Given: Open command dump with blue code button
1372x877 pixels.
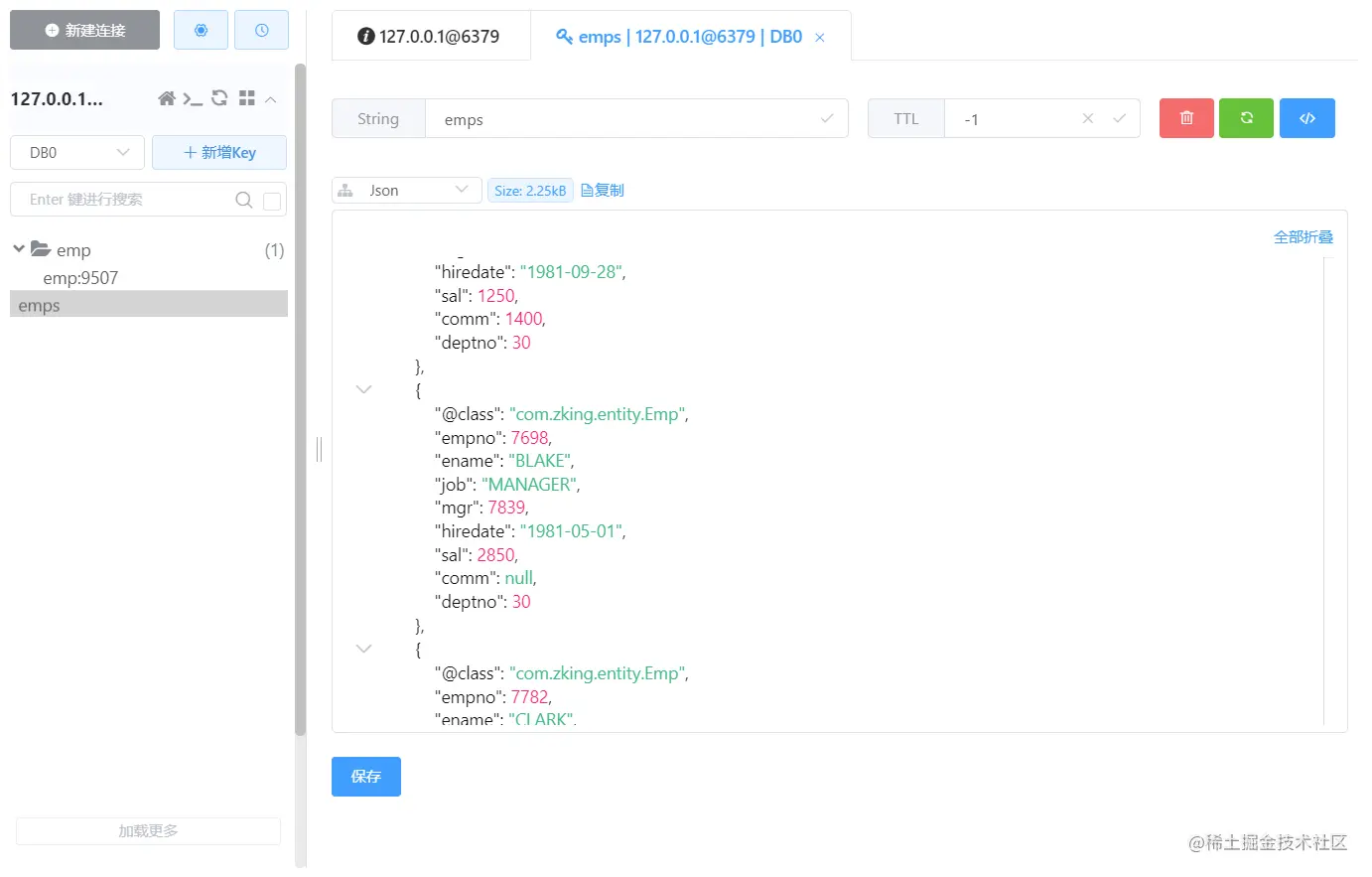Looking at the screenshot, I should pos(1307,118).
